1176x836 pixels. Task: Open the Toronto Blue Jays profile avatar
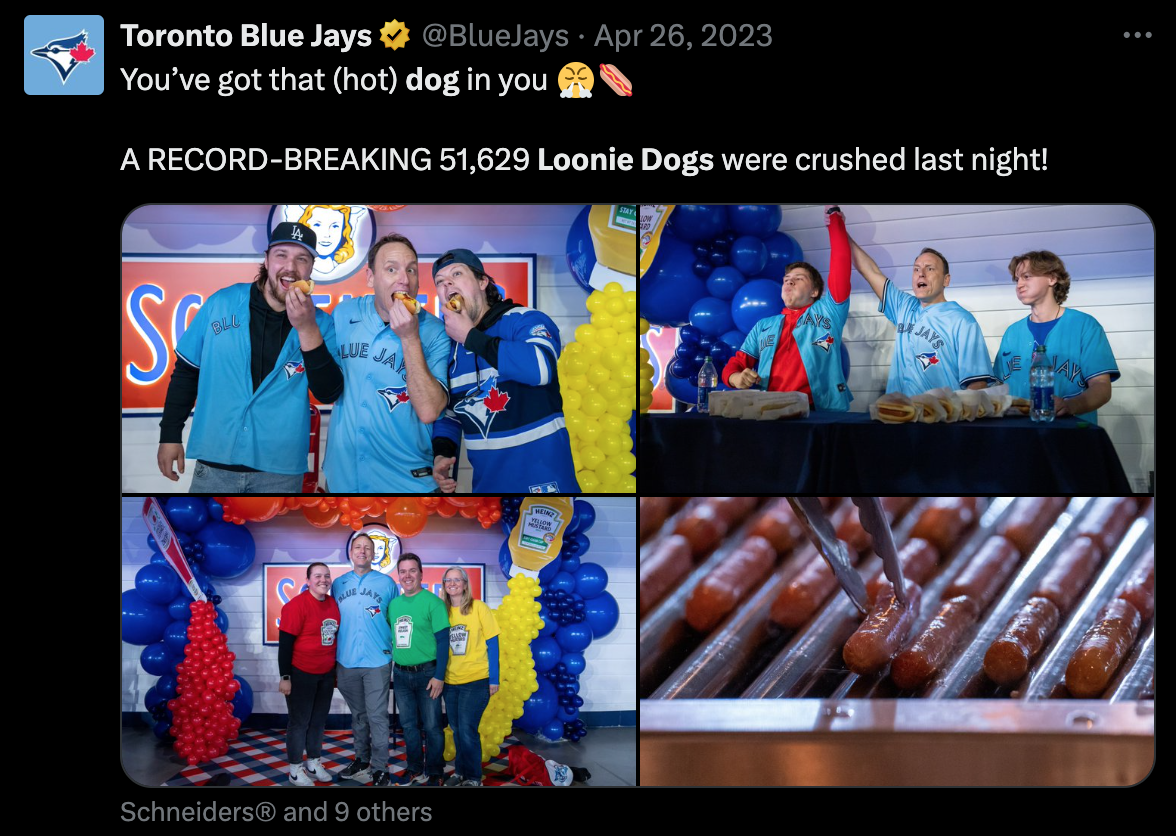64,55
